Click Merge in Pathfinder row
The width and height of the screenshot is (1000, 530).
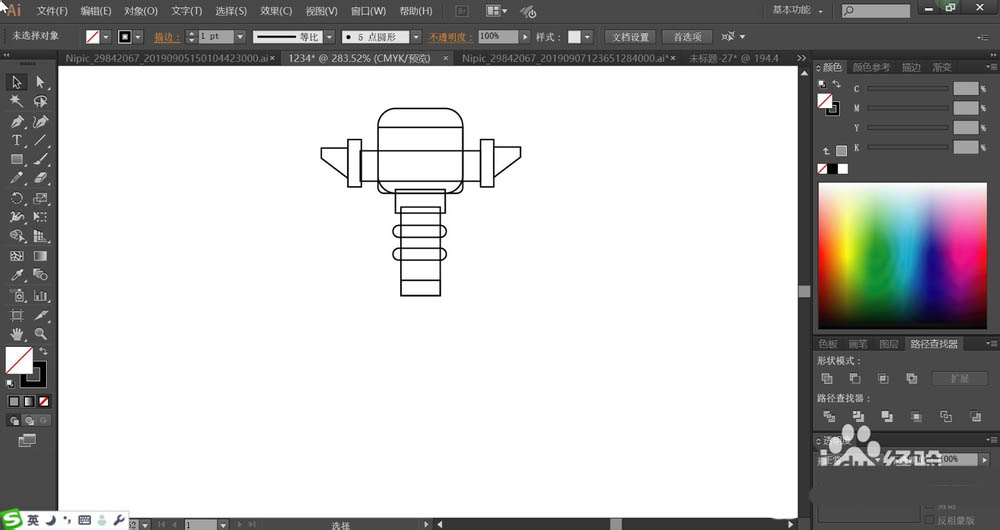pyautogui.click(x=887, y=416)
